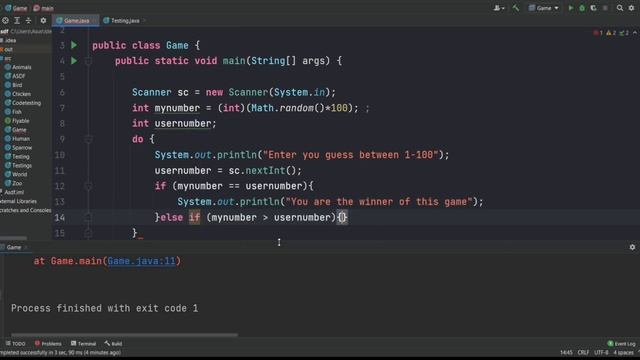Start debugging with the green bug icon
The image size is (640, 360).
click(x=582, y=8)
